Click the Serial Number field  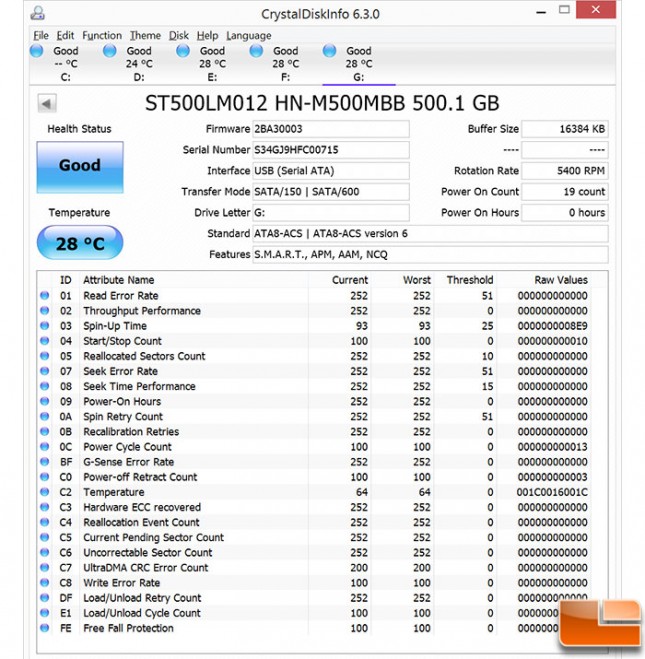pyautogui.click(x=331, y=150)
